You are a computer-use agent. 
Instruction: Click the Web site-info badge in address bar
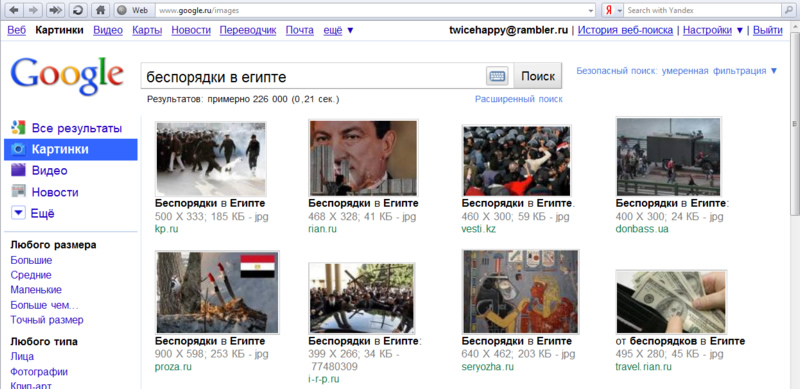134,10
